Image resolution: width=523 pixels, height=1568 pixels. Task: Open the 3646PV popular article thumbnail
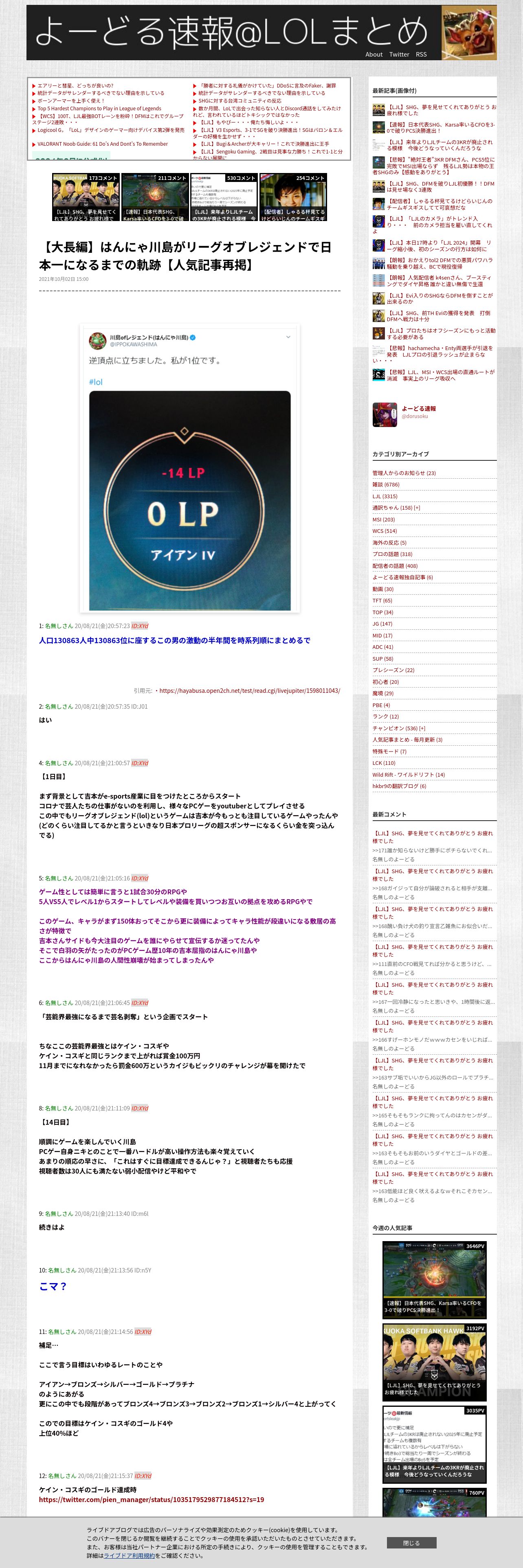coord(434,1280)
